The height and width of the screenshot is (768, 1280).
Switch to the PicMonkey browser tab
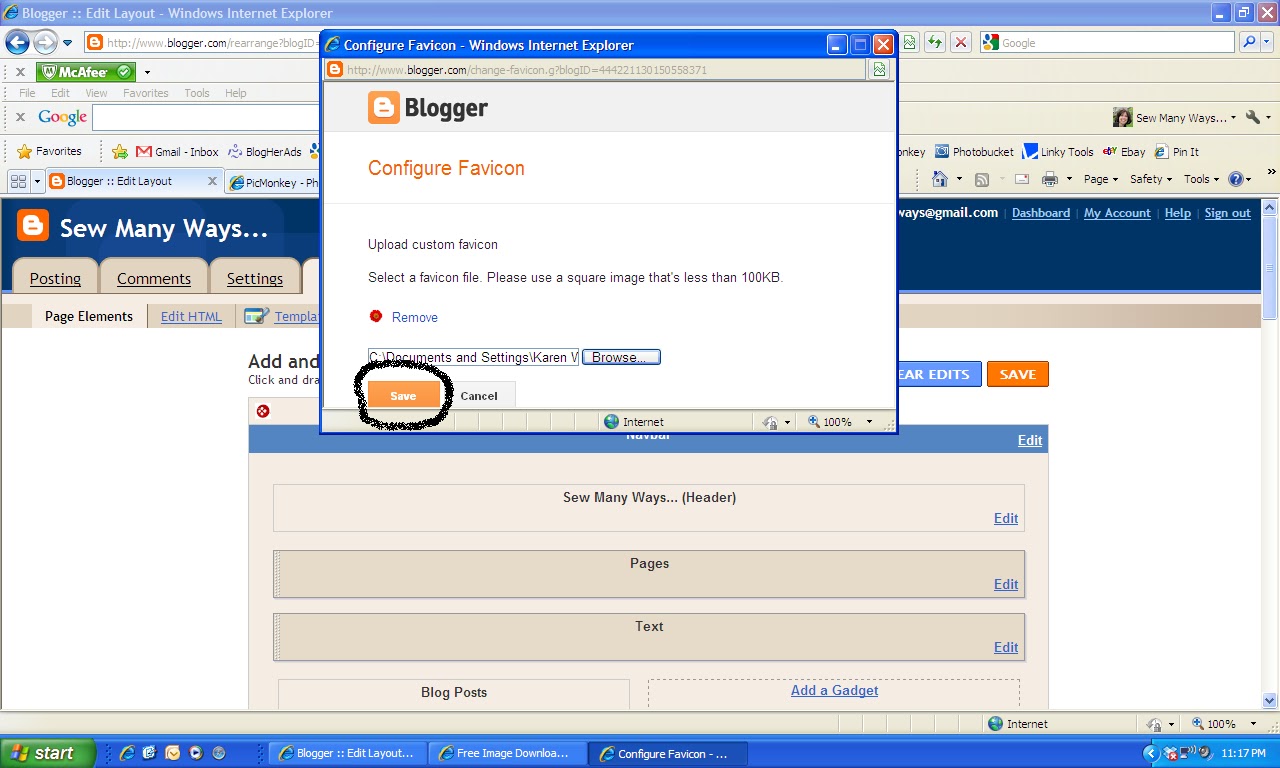(x=272, y=182)
